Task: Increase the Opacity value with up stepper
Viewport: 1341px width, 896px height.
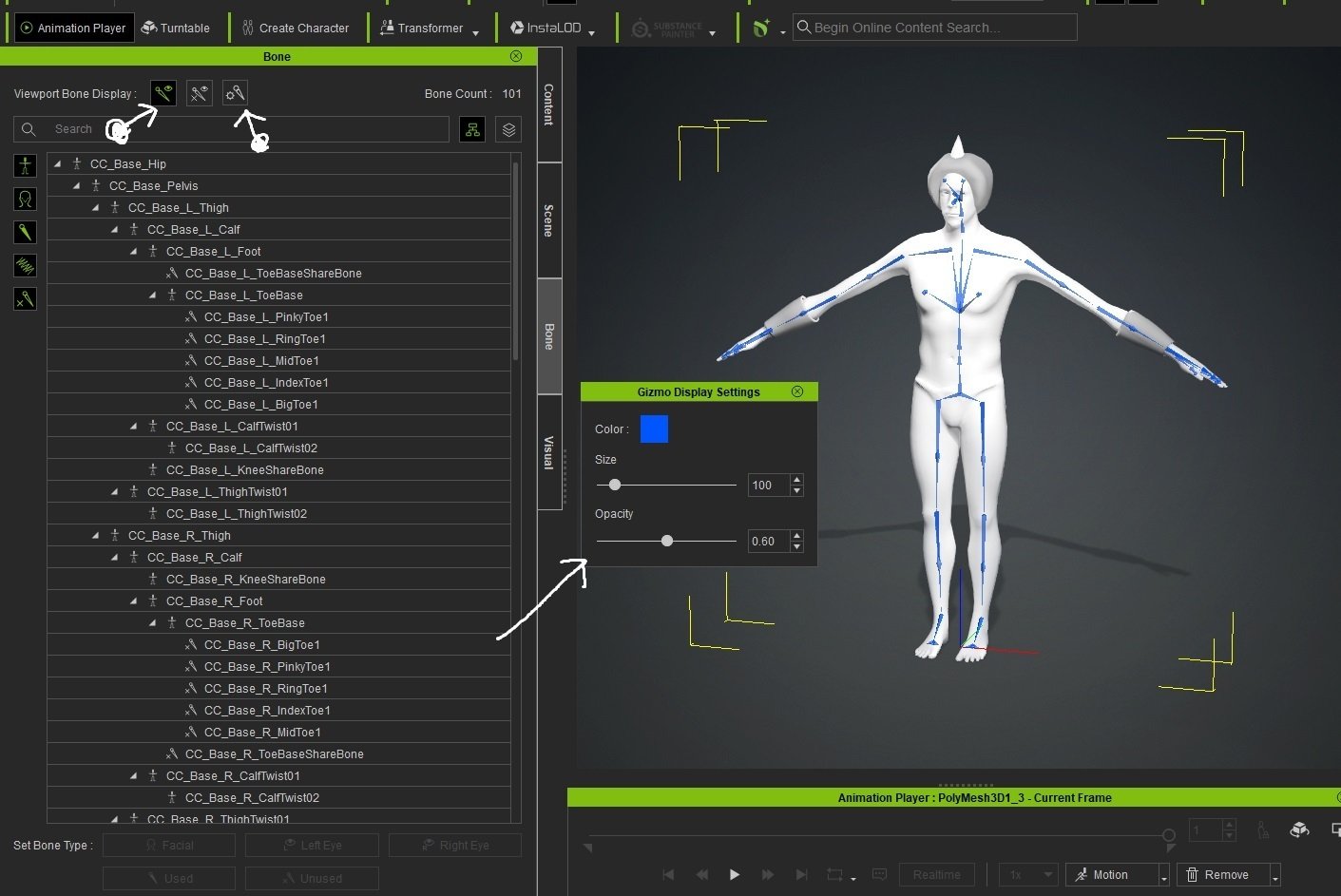Action: 797,536
